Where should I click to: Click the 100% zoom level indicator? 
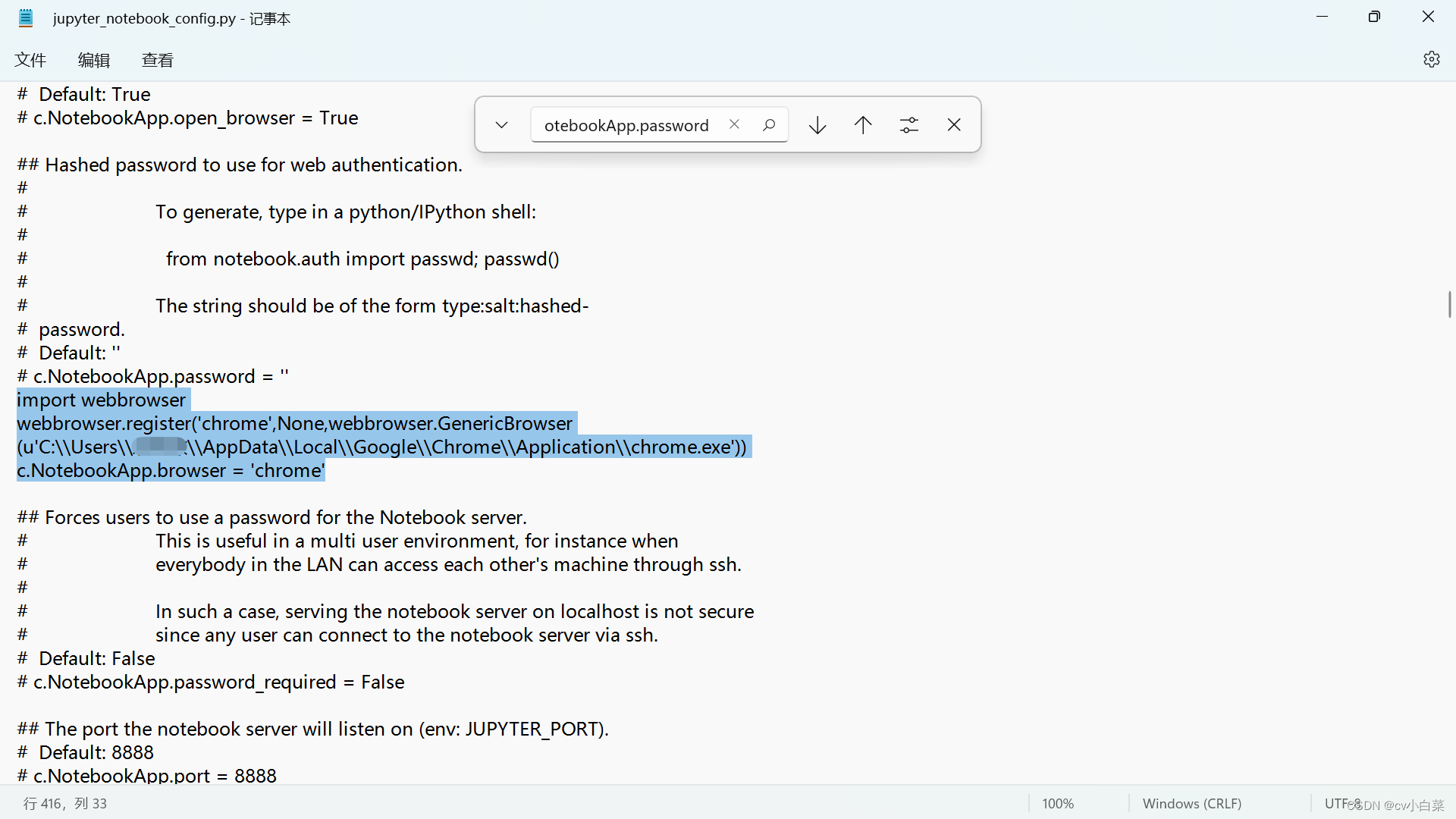1057,804
